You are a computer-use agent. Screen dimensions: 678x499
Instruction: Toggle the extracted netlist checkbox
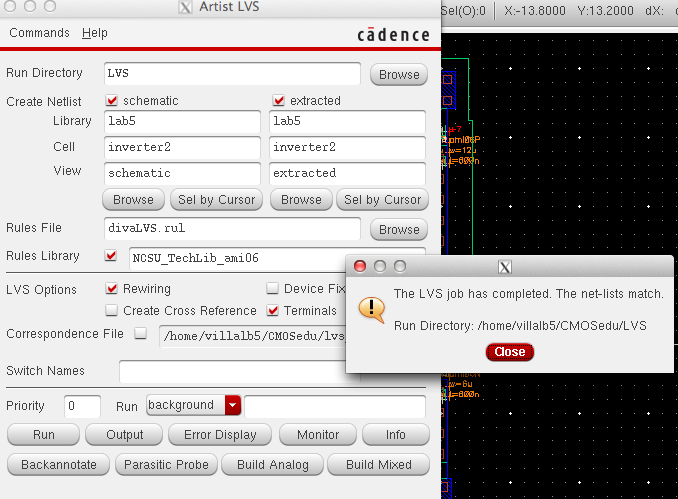[278, 100]
